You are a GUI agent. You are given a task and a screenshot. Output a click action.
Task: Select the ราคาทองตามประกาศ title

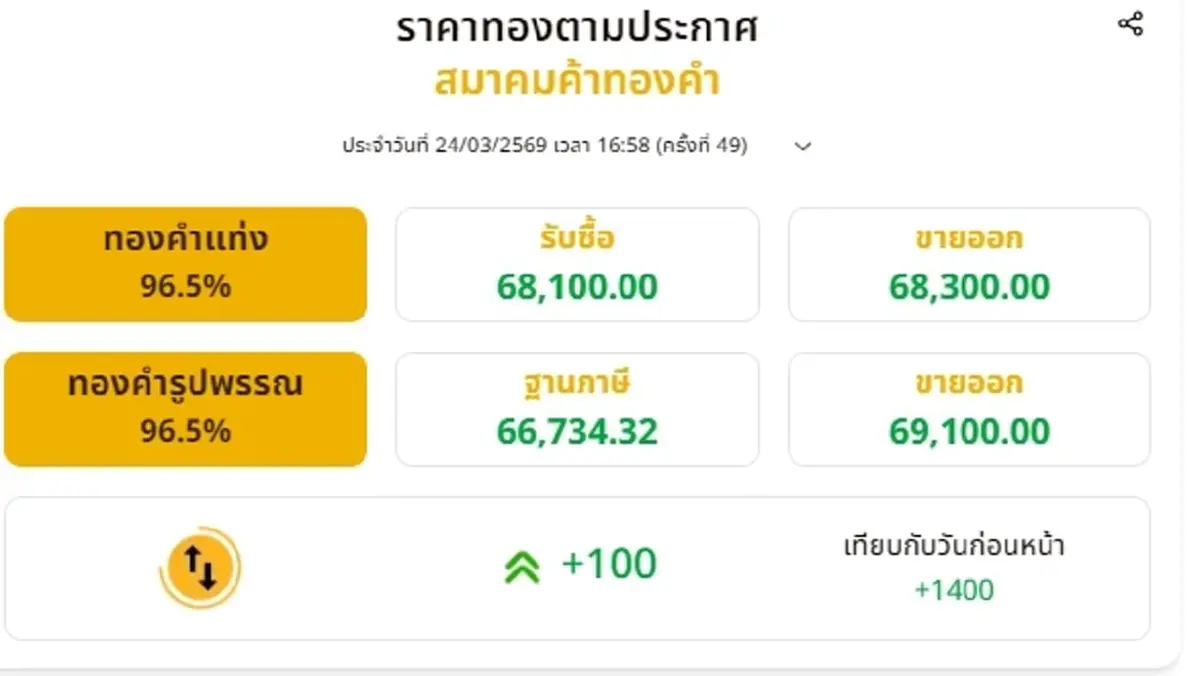tap(577, 28)
